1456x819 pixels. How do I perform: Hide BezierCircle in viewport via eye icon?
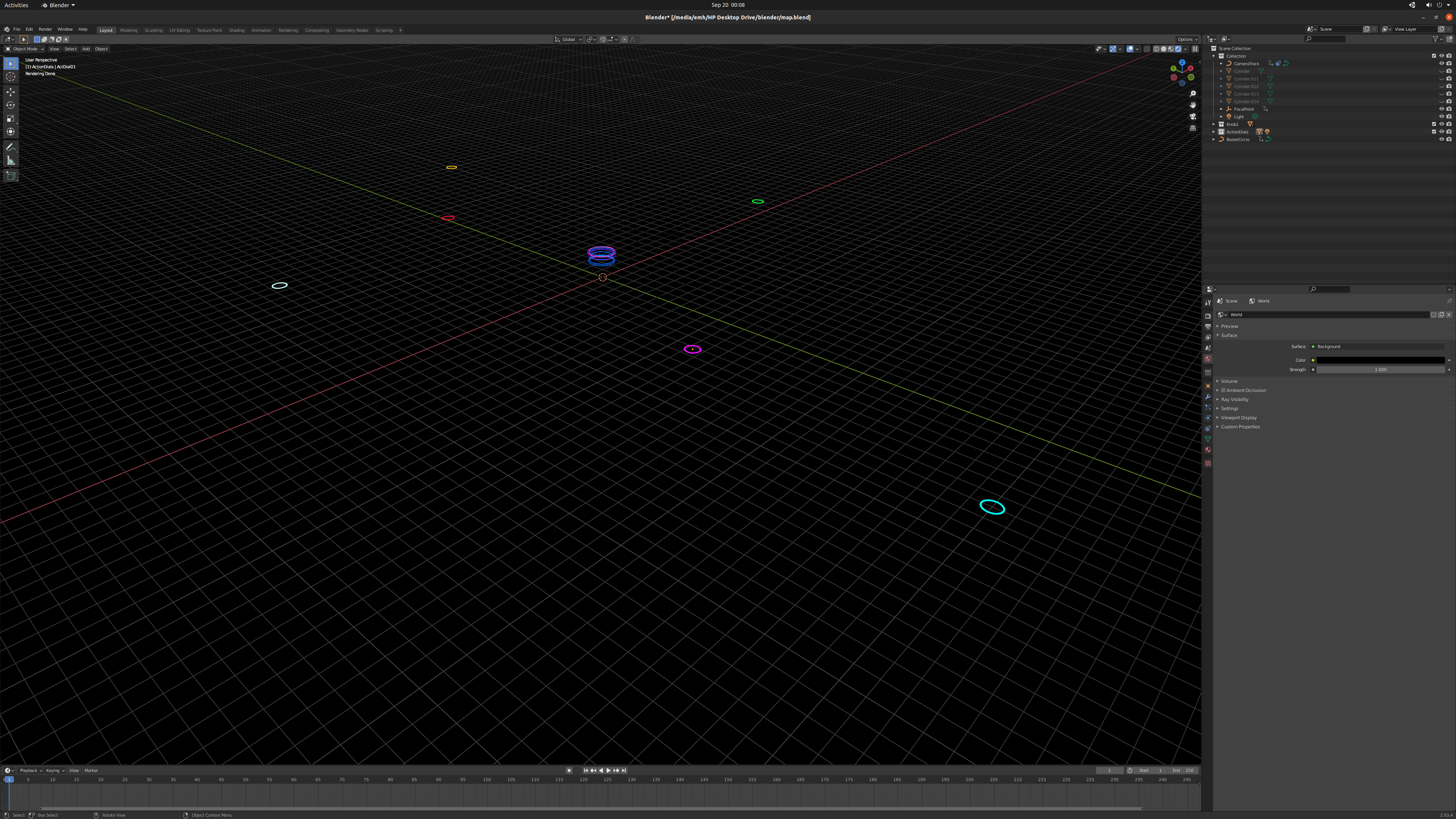click(1442, 139)
